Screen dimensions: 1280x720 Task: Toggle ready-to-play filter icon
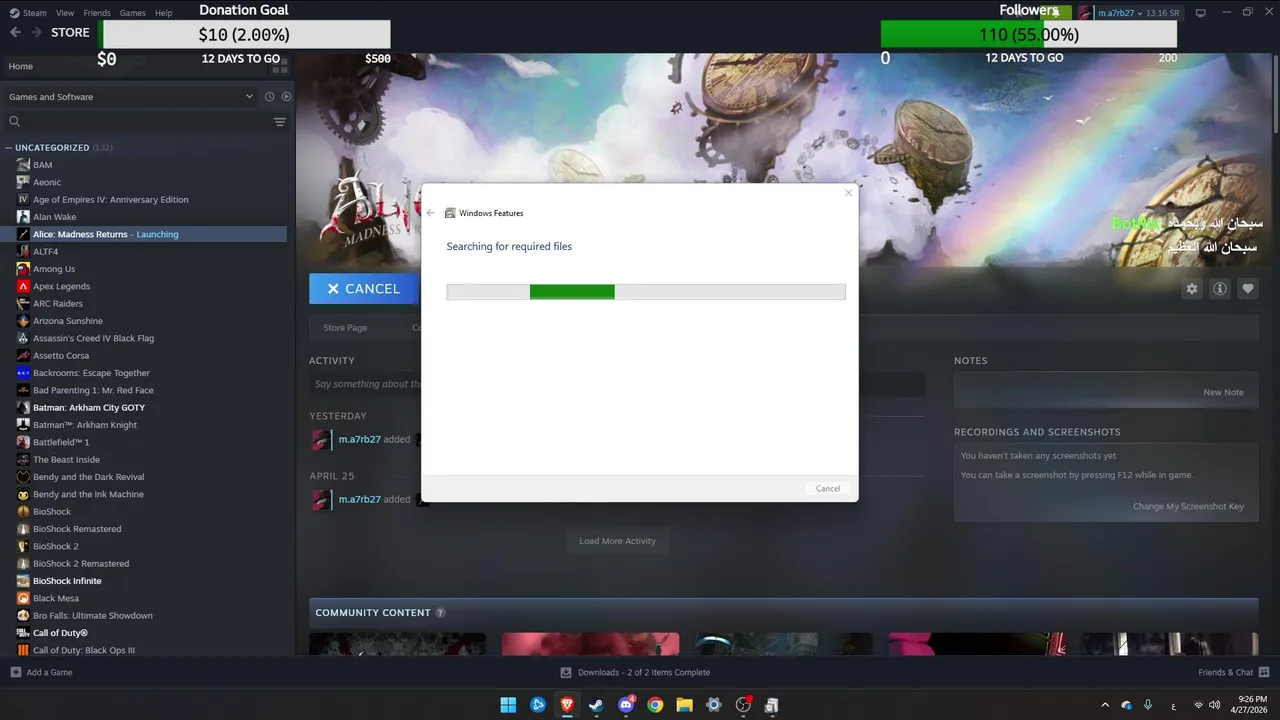286,97
